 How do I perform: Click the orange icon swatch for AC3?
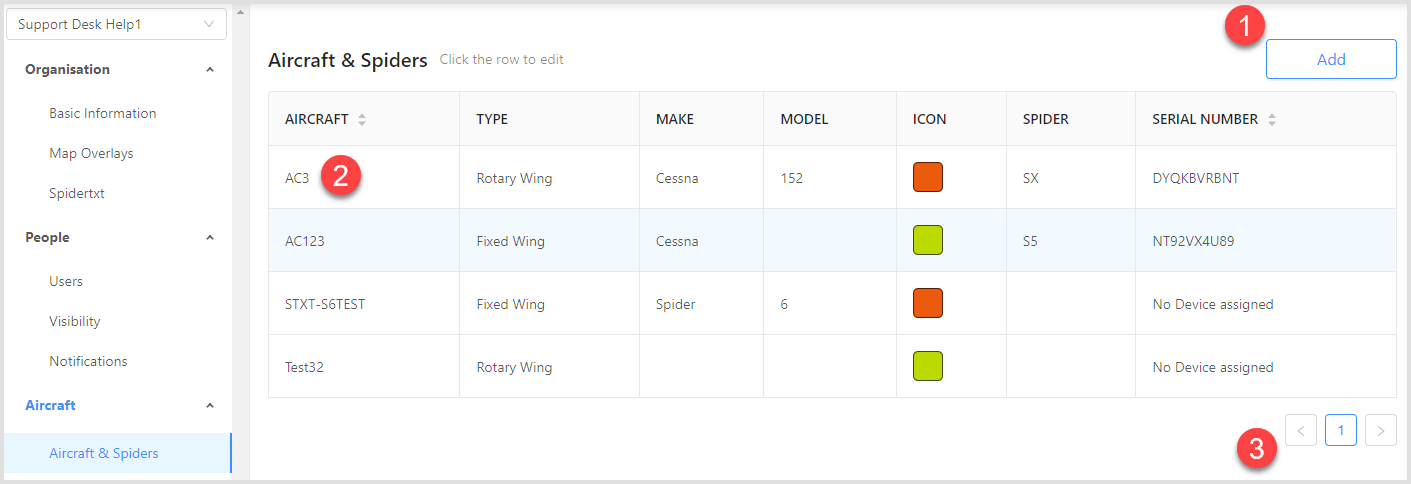pyautogui.click(x=927, y=177)
